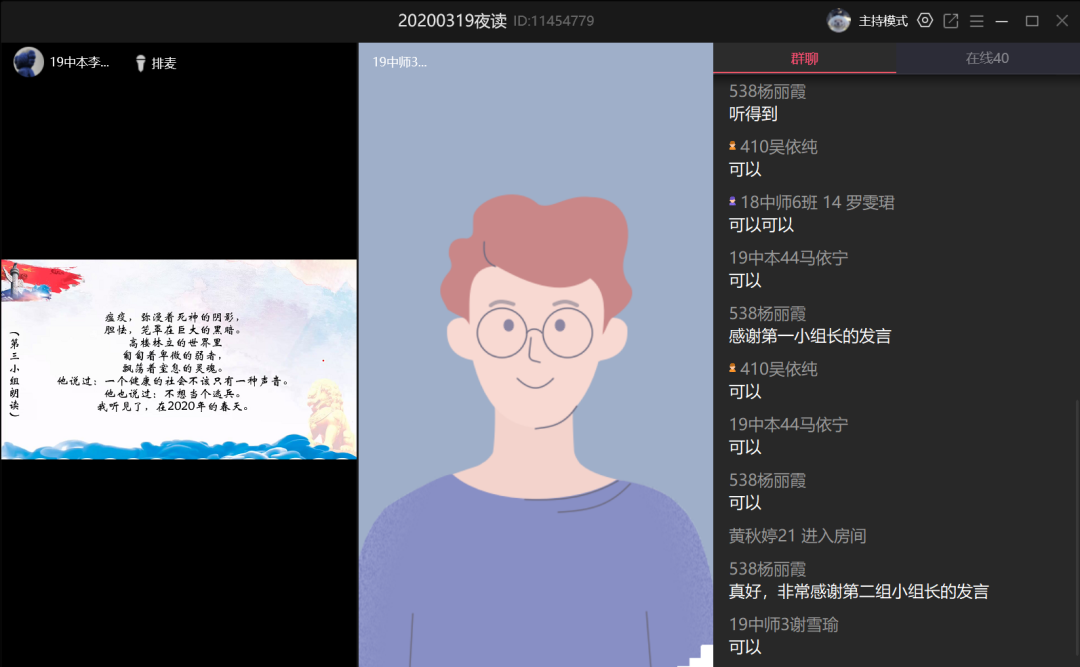
Task: Click the badge icon before 18中师6班 罗雯珺
Action: point(733,203)
